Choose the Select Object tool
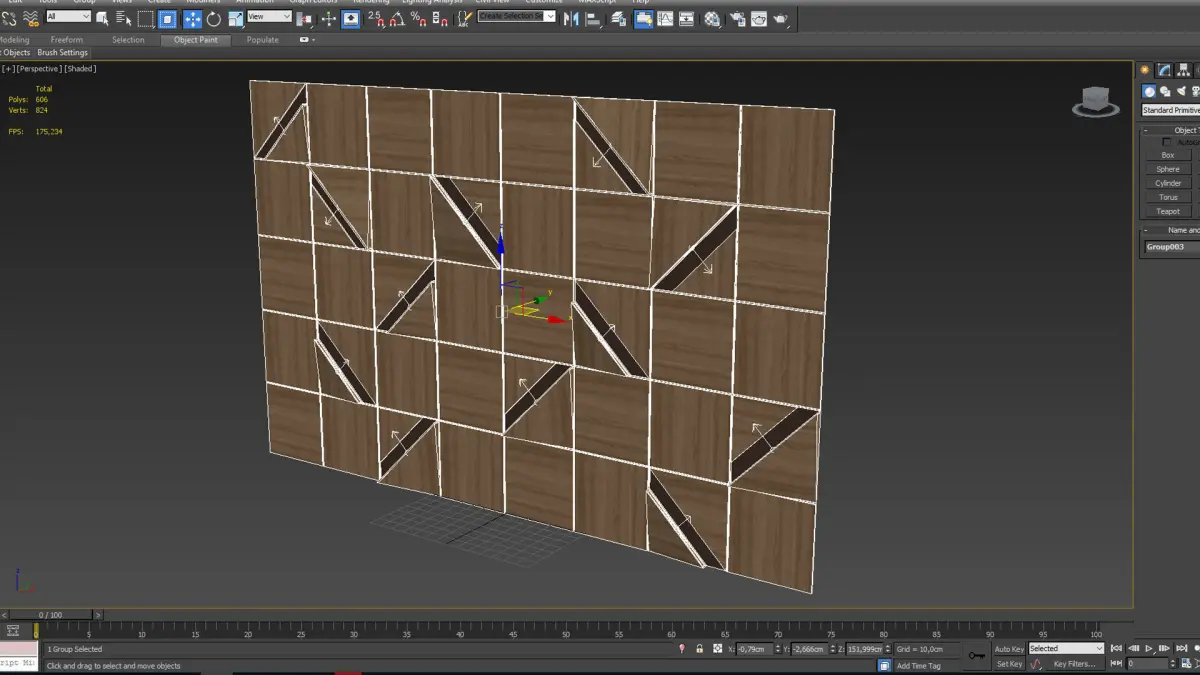Screen dimensions: 1200x675 pyautogui.click(x=102, y=18)
